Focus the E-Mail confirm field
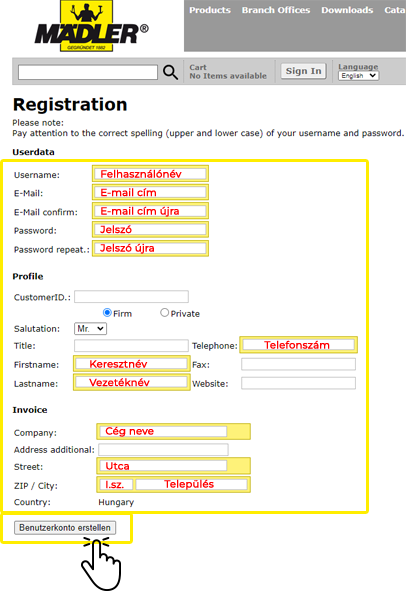Viewport: 406px width, 591px height. (x=150, y=211)
